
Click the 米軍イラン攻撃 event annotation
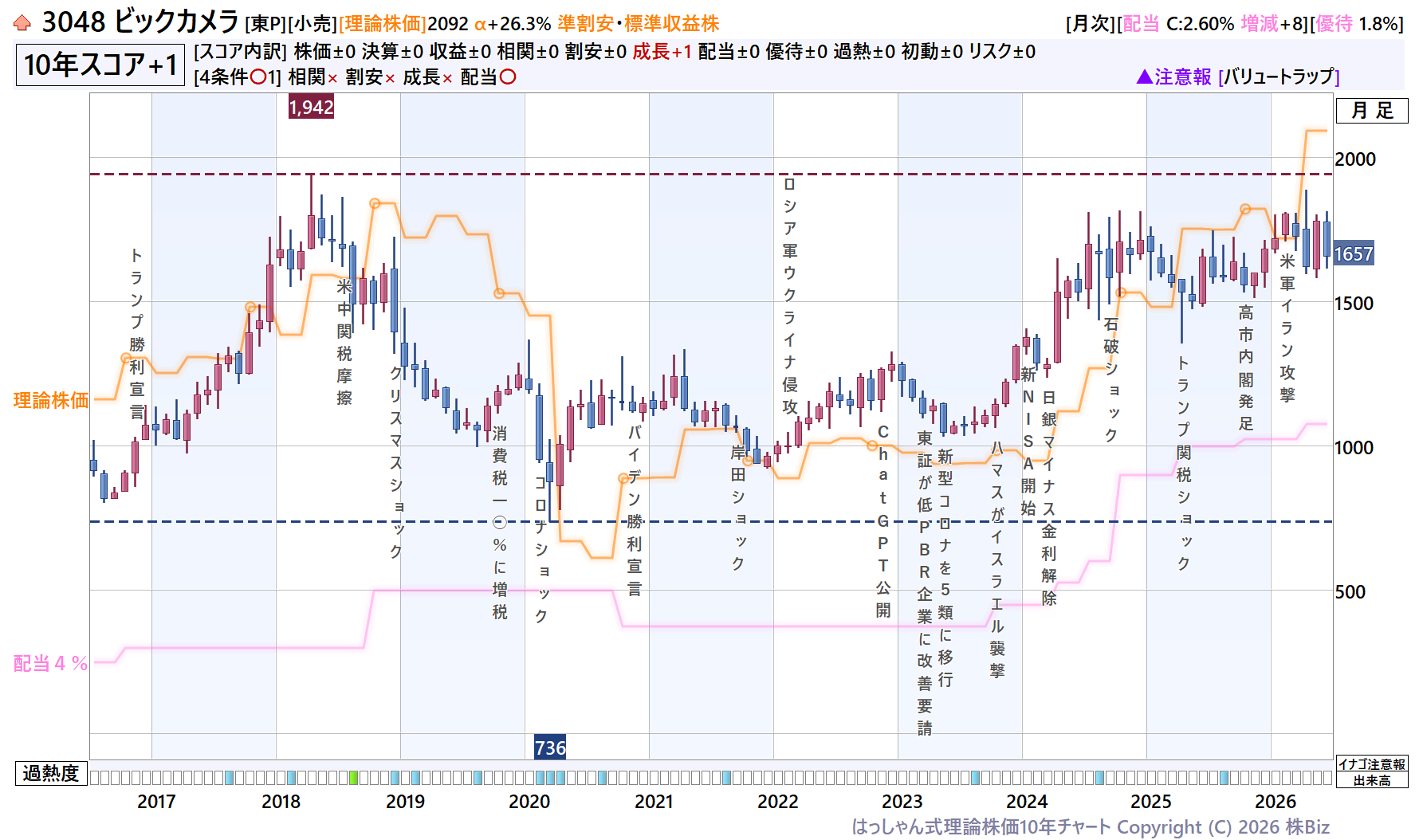(1287, 328)
